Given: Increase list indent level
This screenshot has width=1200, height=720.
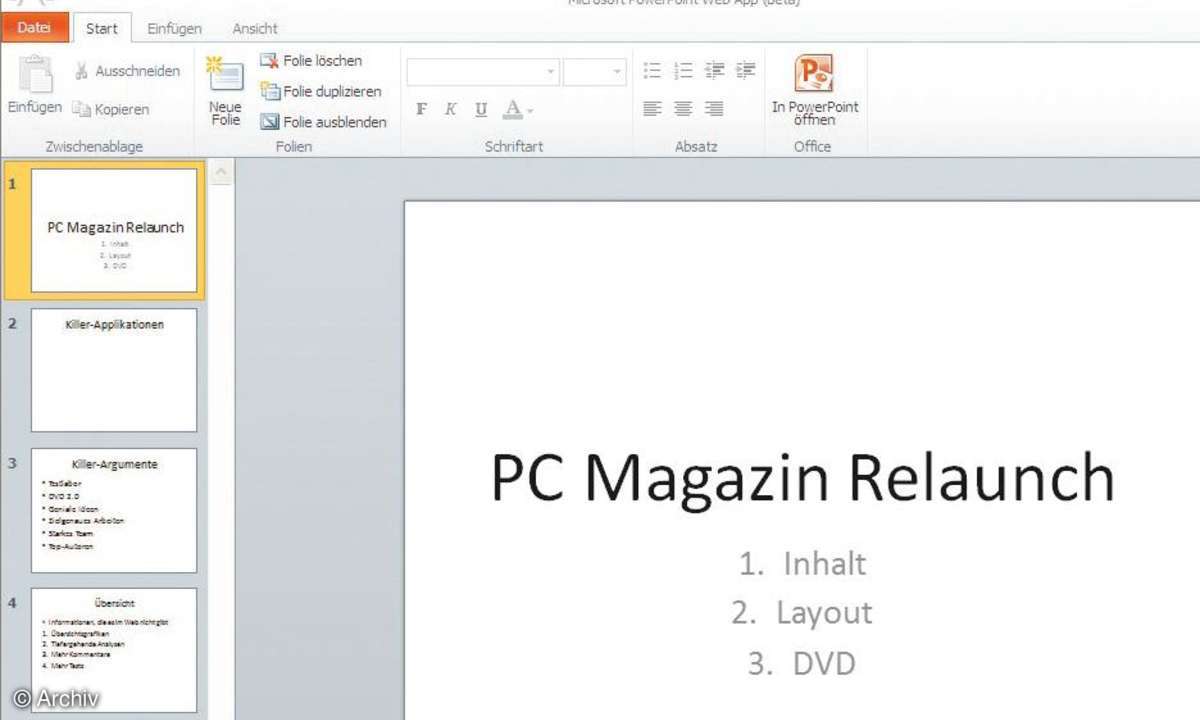Looking at the screenshot, I should point(745,70).
